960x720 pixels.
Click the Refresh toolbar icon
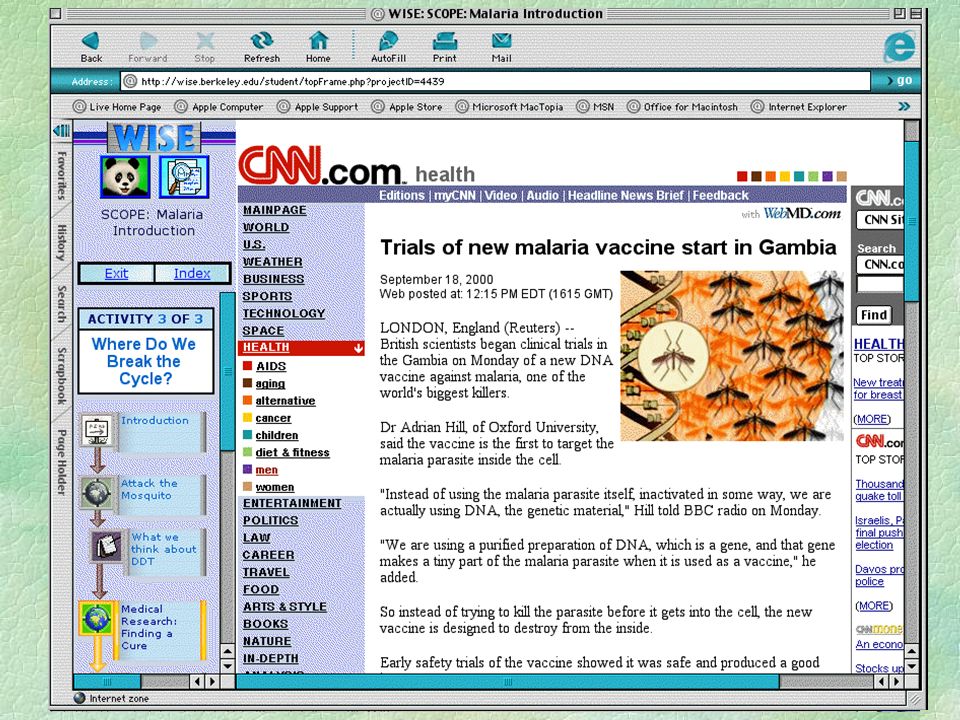click(x=261, y=41)
